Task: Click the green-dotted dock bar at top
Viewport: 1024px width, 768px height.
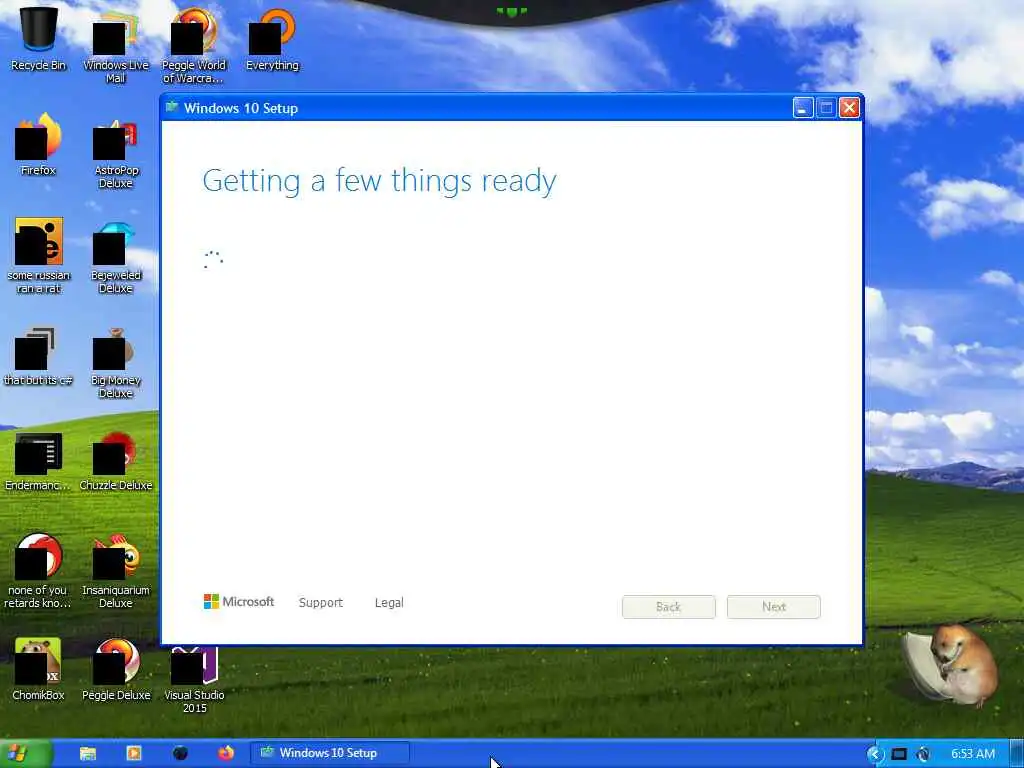Action: coord(511,11)
